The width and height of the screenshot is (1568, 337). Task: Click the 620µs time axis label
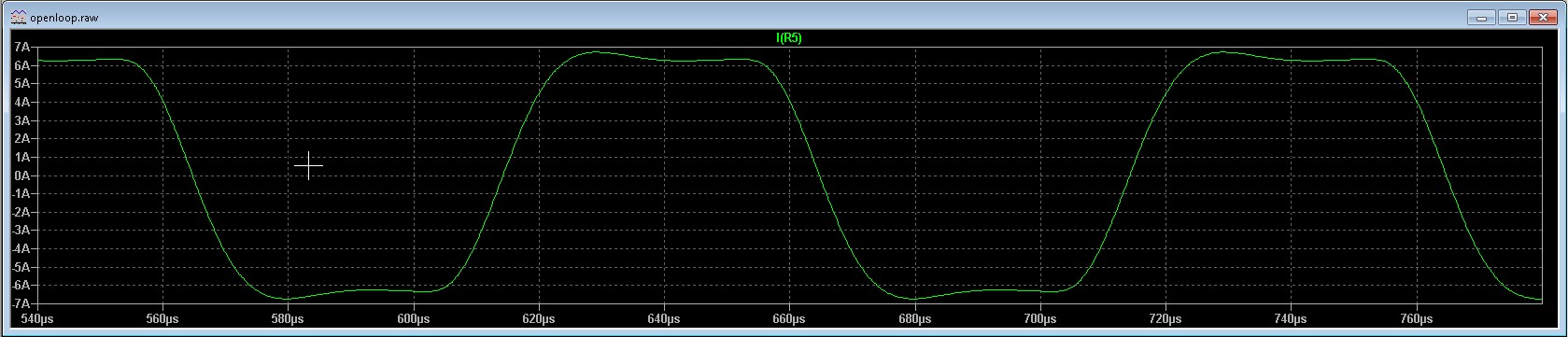(x=539, y=319)
